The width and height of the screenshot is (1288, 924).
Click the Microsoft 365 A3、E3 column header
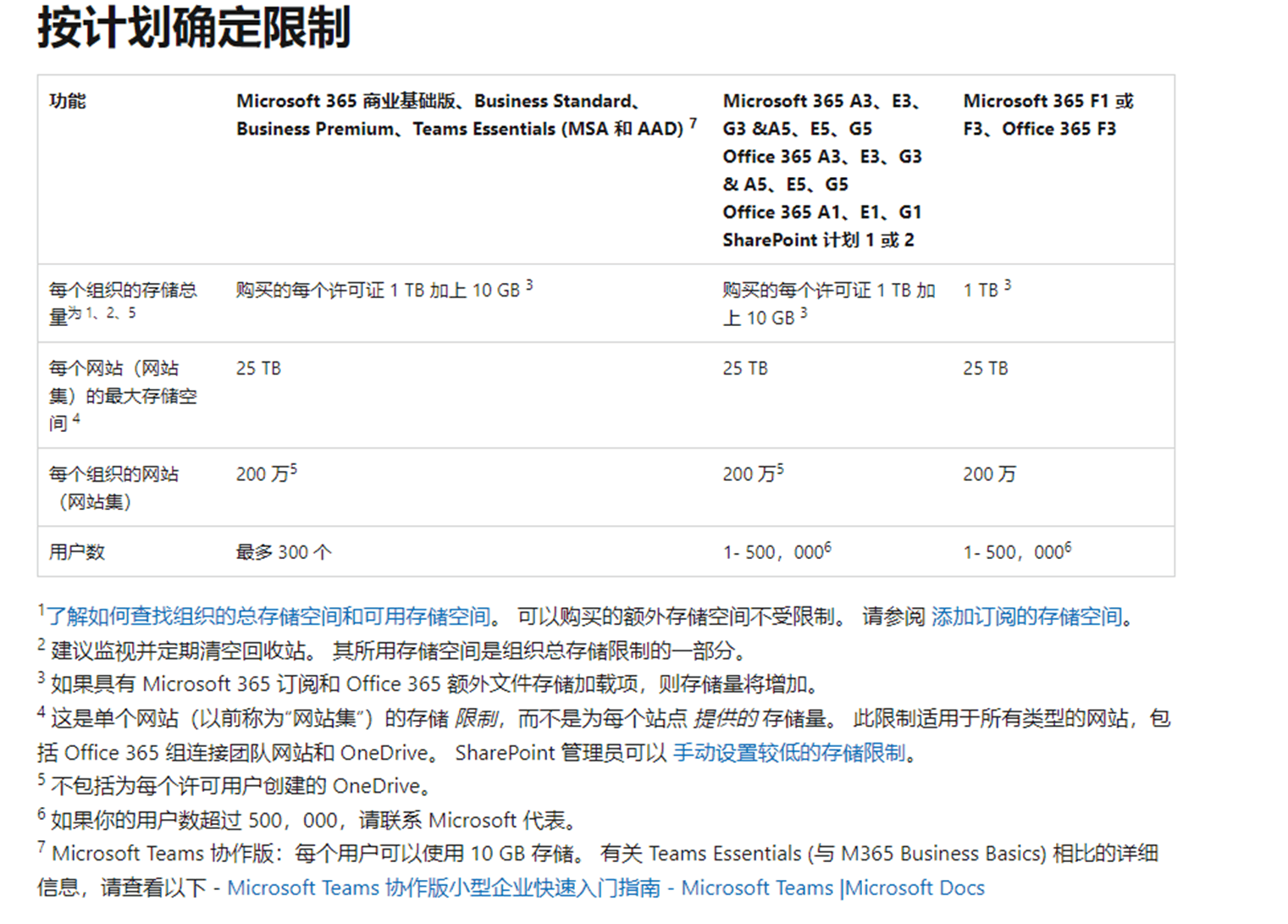point(822,170)
